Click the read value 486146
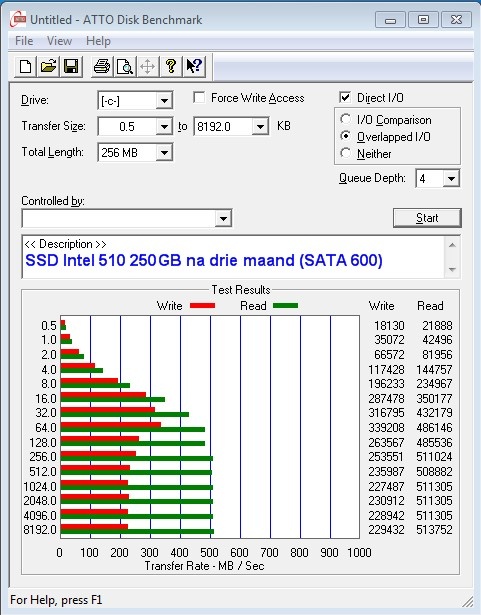This screenshot has width=481, height=615. click(434, 428)
